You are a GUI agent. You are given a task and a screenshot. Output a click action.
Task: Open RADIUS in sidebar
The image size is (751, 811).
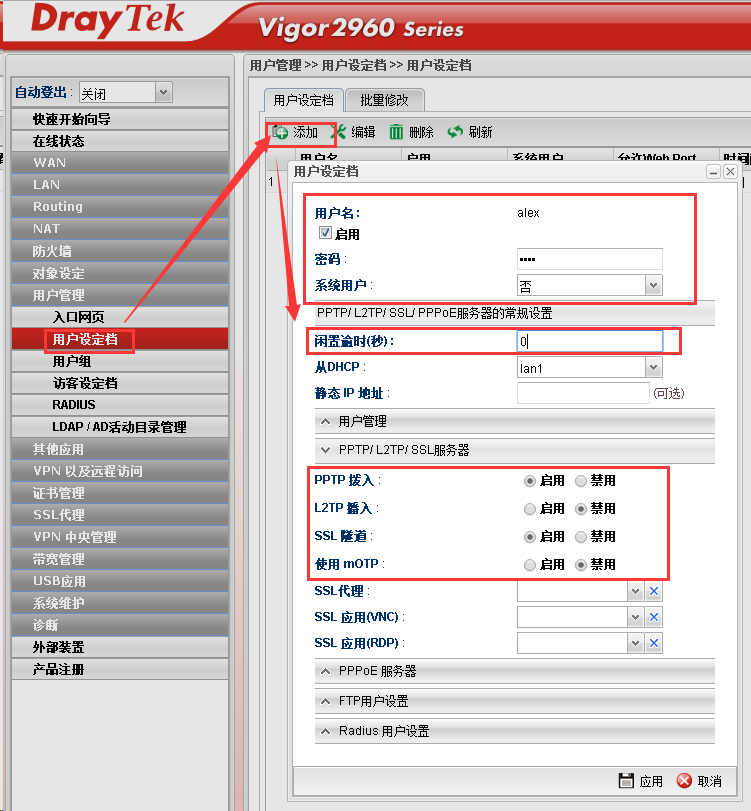click(x=120, y=405)
